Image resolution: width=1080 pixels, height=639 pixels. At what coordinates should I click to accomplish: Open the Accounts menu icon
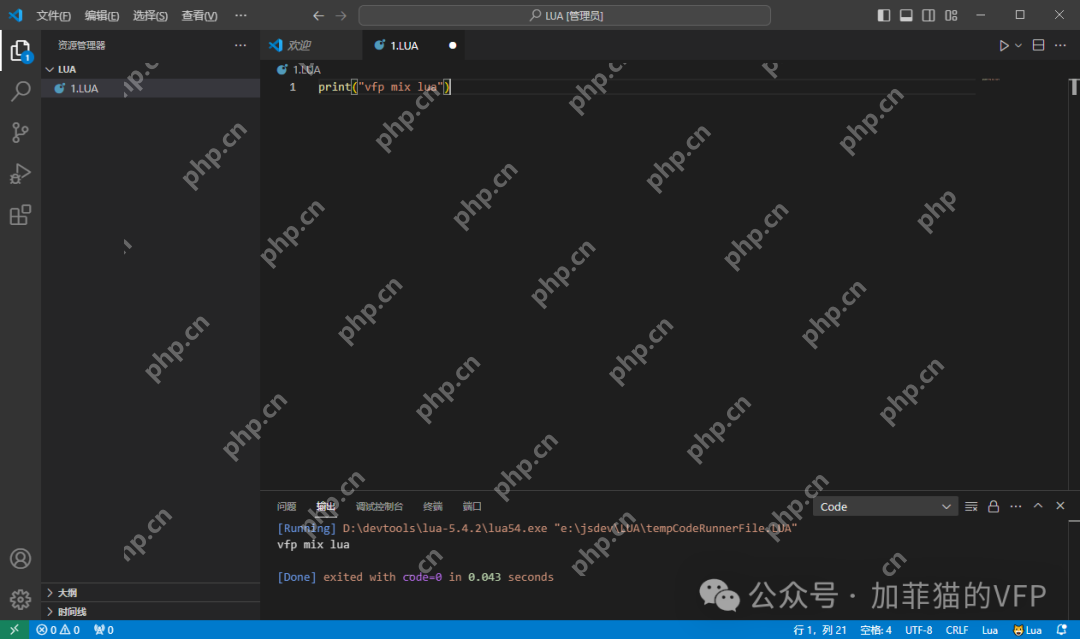point(20,558)
